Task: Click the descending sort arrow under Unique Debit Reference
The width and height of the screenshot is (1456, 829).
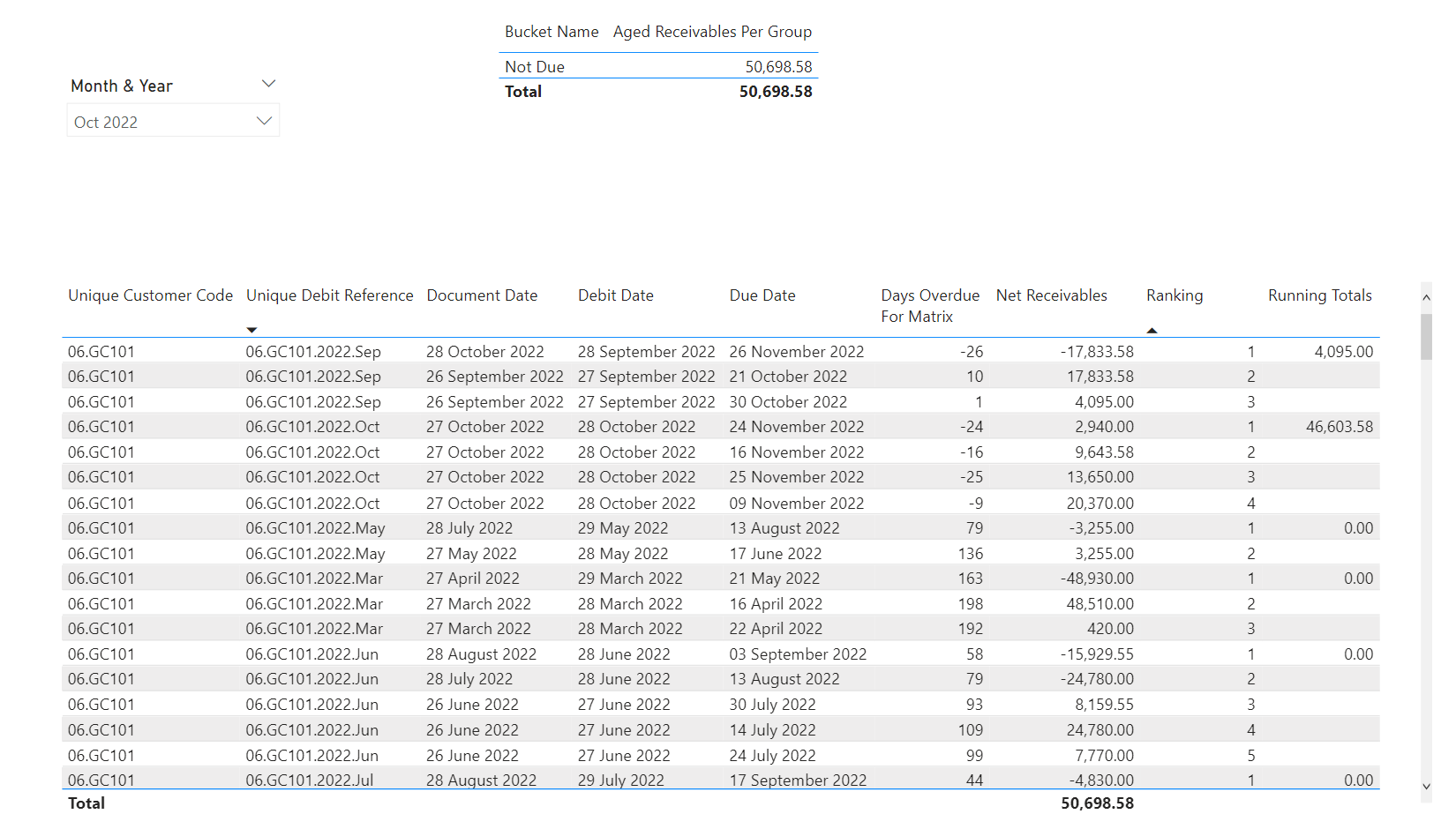Action: [x=251, y=330]
